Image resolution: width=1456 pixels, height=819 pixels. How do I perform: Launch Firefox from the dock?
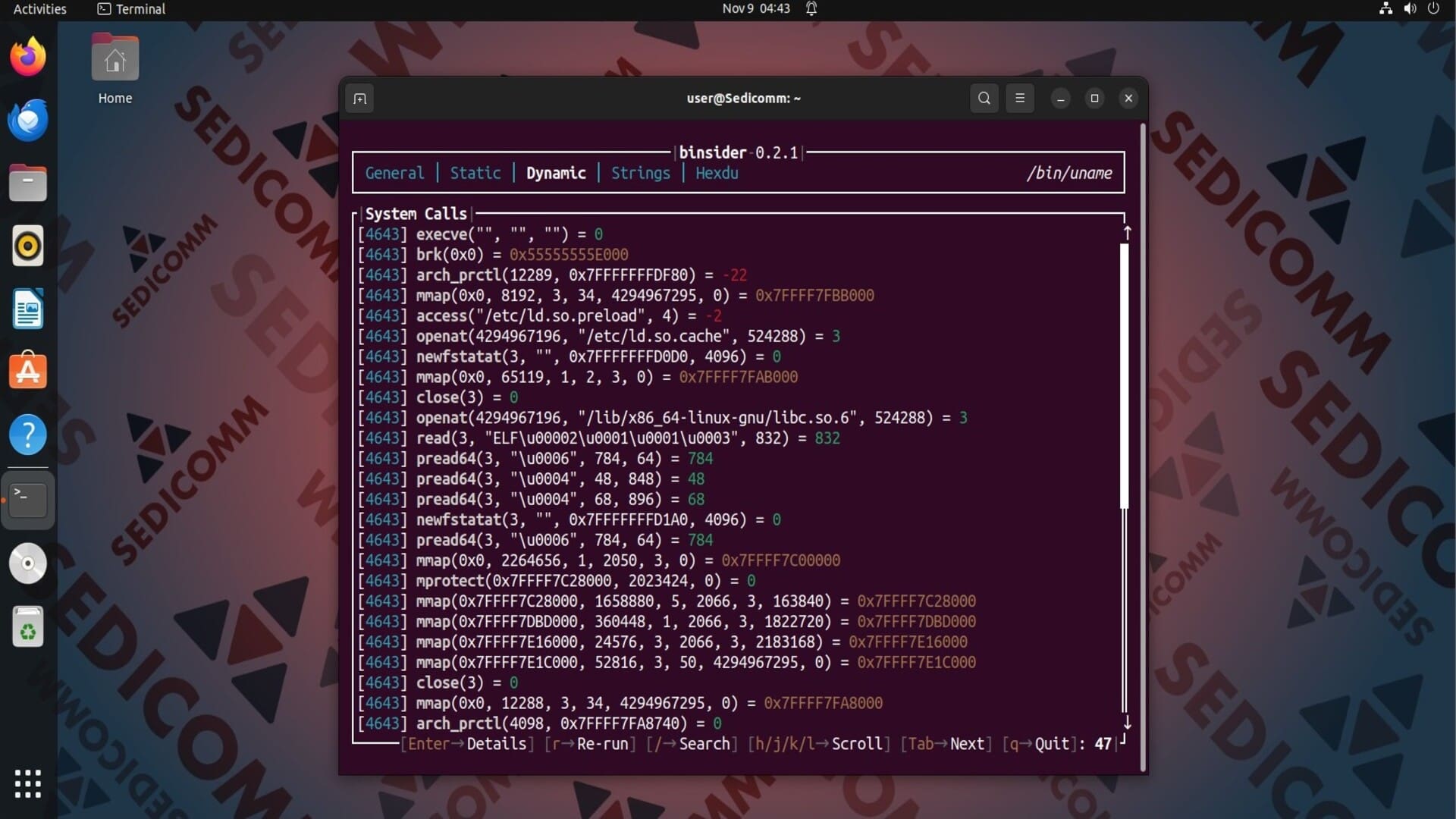click(x=28, y=57)
